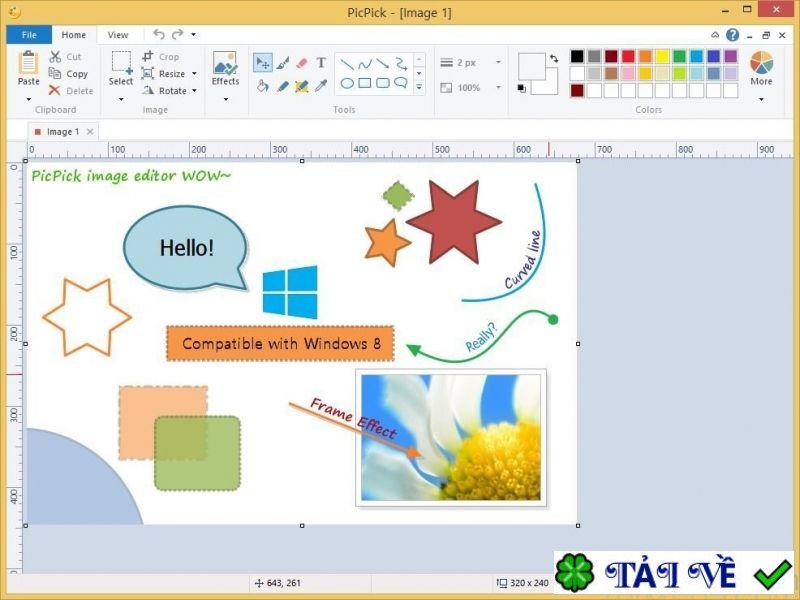Select the Text tool
800x600 pixels.
(x=321, y=63)
